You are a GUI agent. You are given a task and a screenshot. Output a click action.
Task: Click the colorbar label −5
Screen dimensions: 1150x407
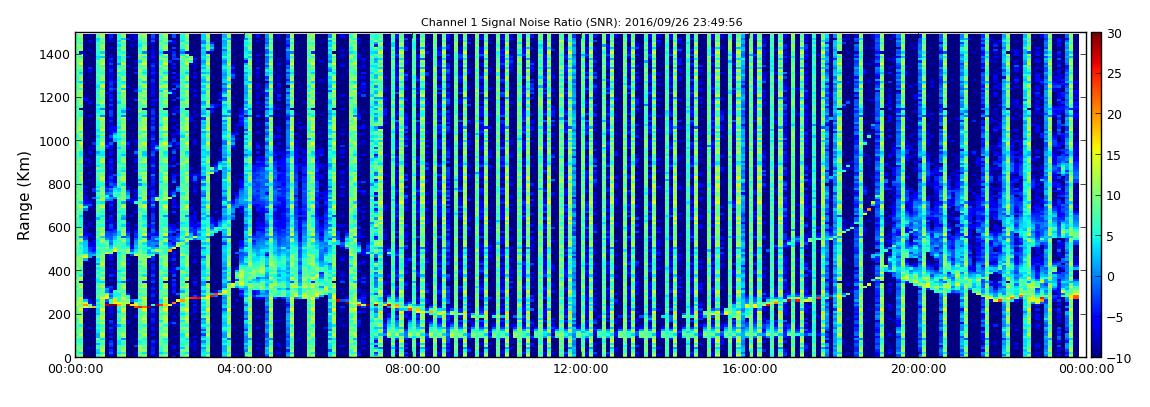tap(1115, 318)
